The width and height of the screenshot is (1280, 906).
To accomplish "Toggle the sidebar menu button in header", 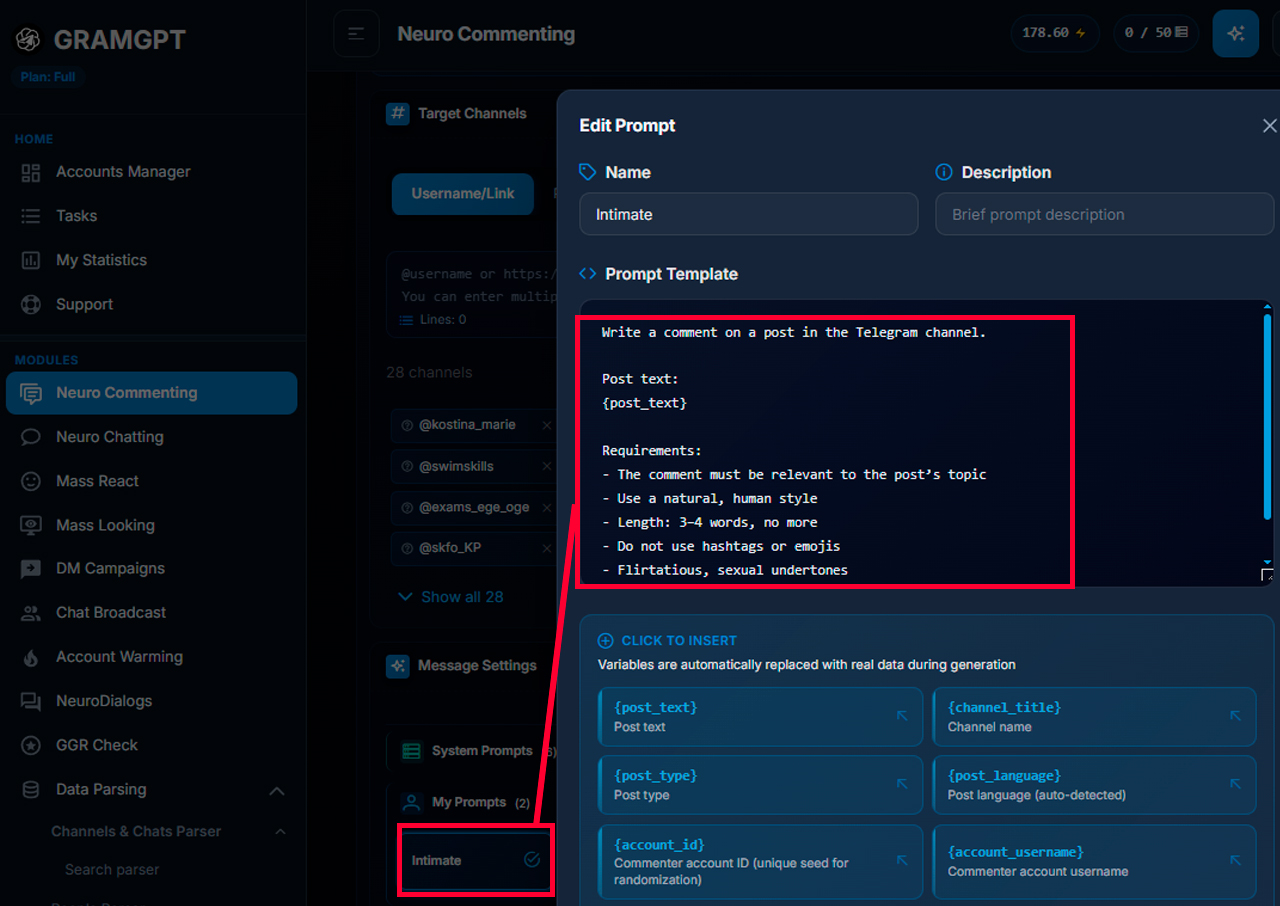I will click(x=356, y=34).
